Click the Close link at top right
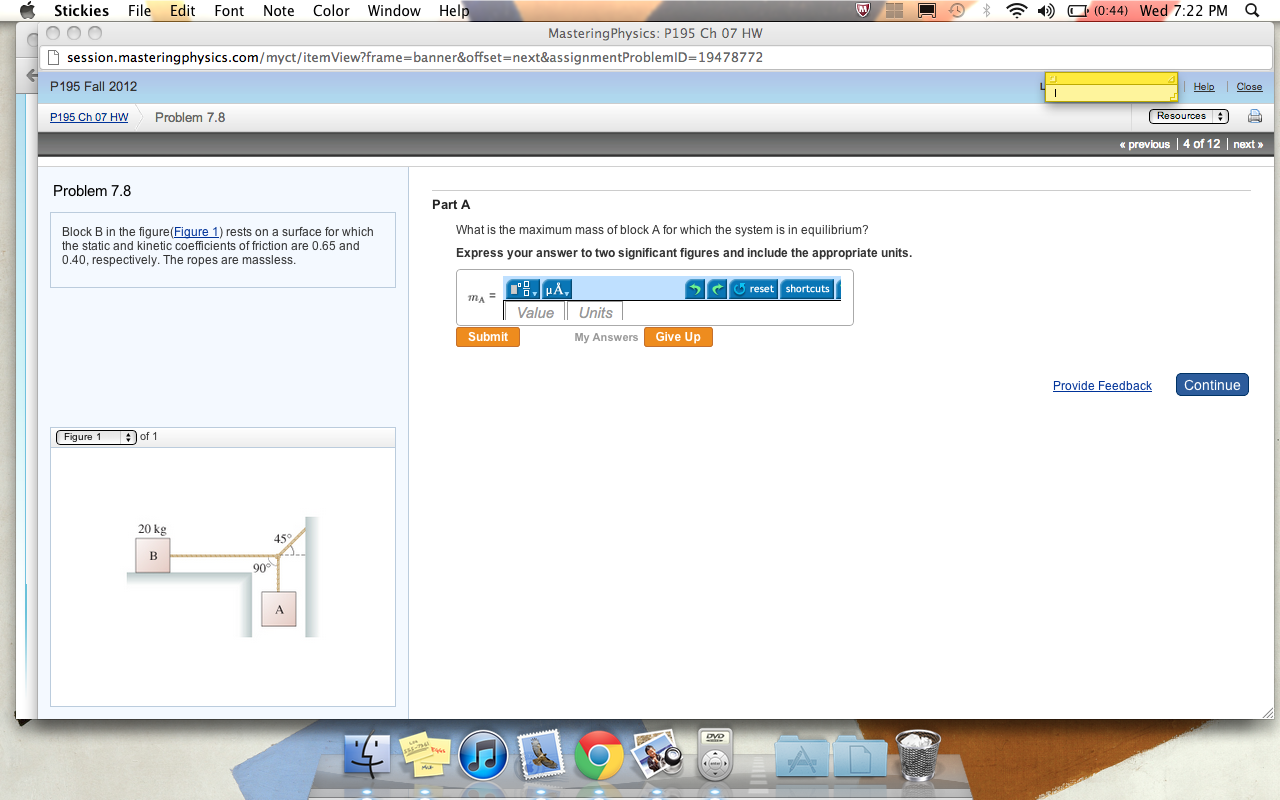 coord(1249,87)
